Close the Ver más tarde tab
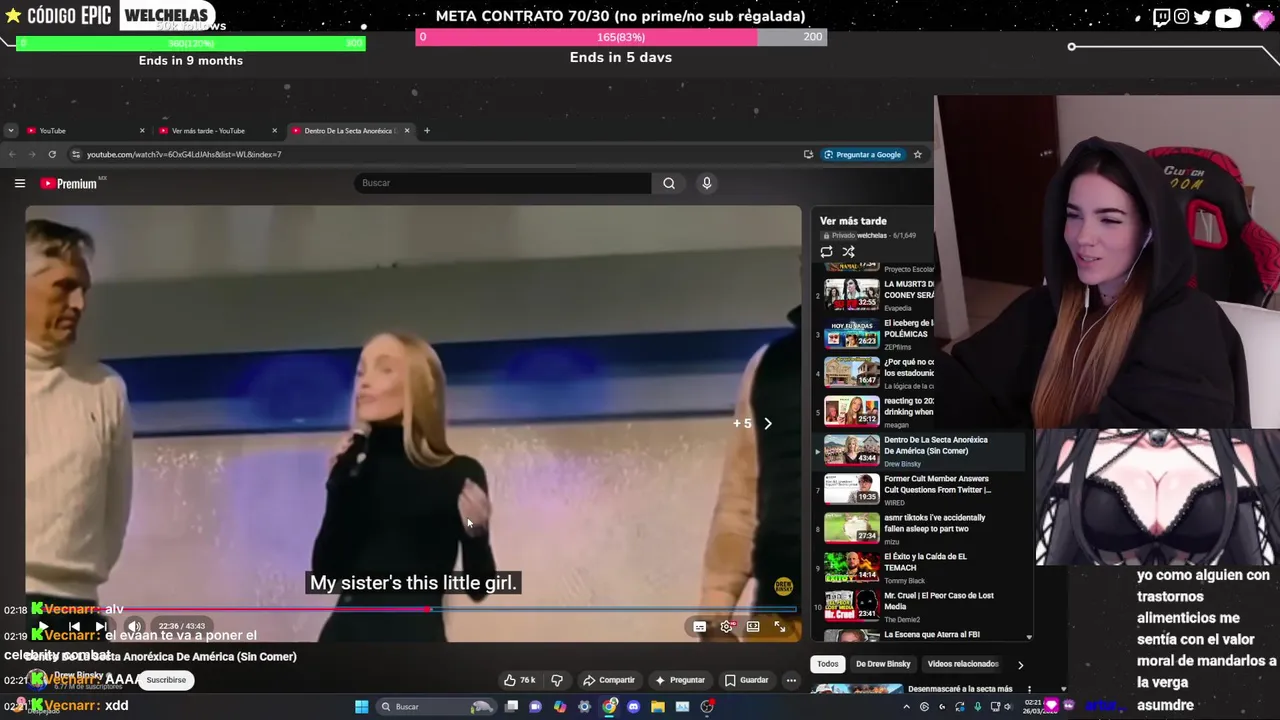 click(x=274, y=131)
